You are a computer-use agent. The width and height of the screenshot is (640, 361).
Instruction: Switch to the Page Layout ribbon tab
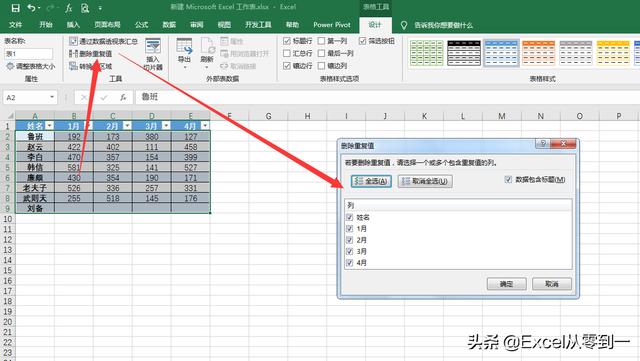tap(107, 25)
